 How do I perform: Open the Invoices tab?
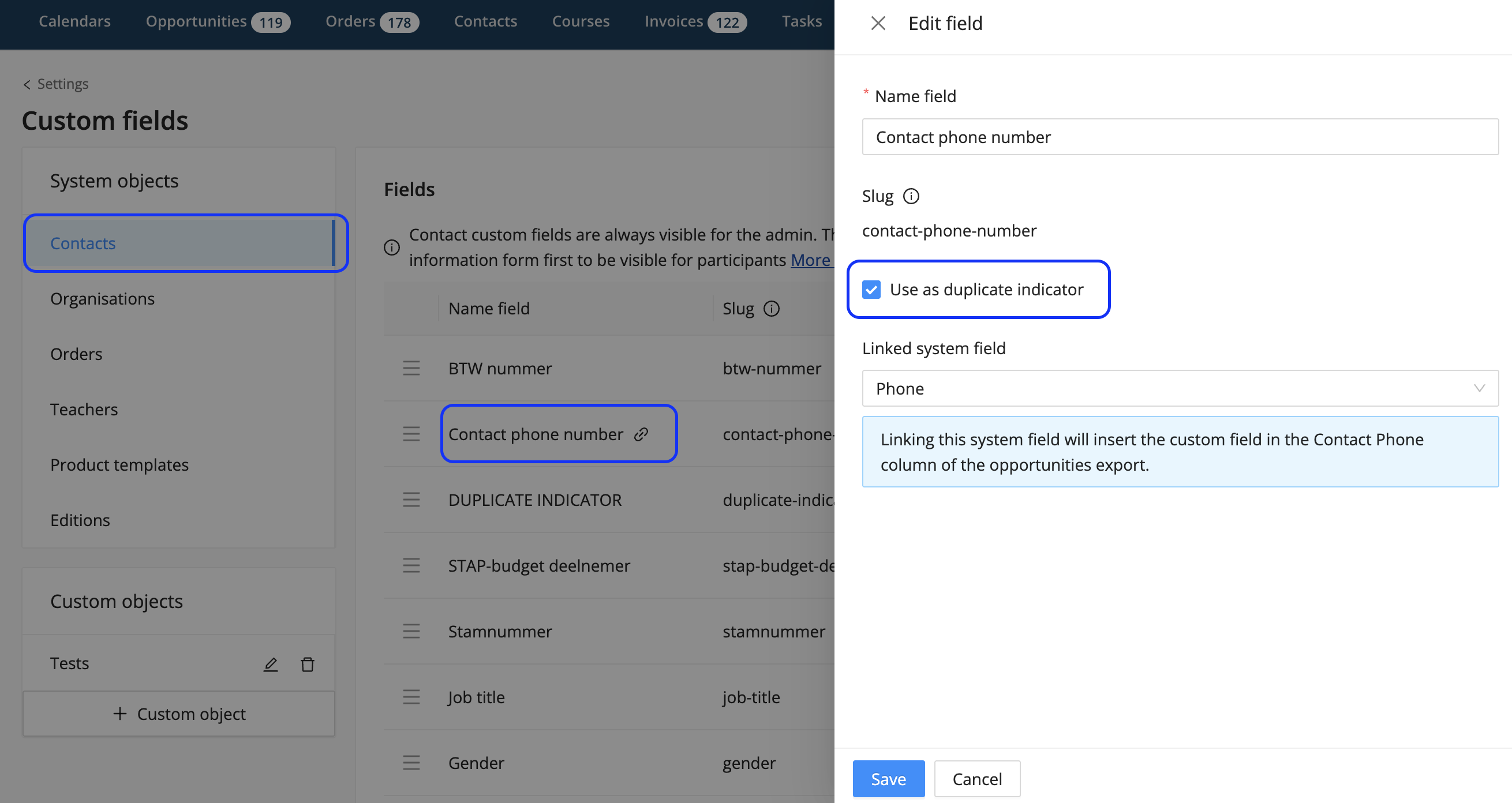695,22
